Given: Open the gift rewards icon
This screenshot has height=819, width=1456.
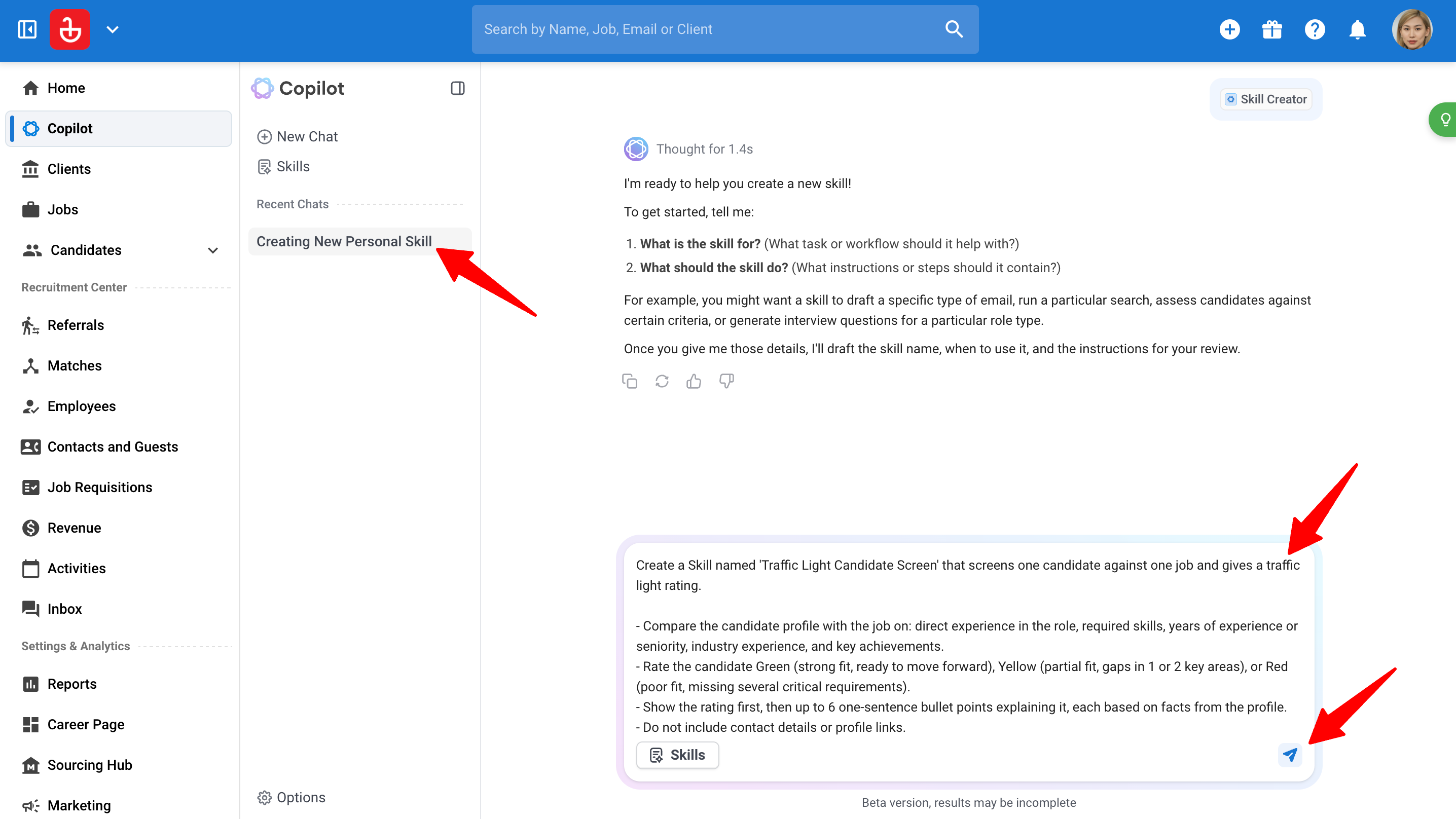Looking at the screenshot, I should [x=1272, y=29].
